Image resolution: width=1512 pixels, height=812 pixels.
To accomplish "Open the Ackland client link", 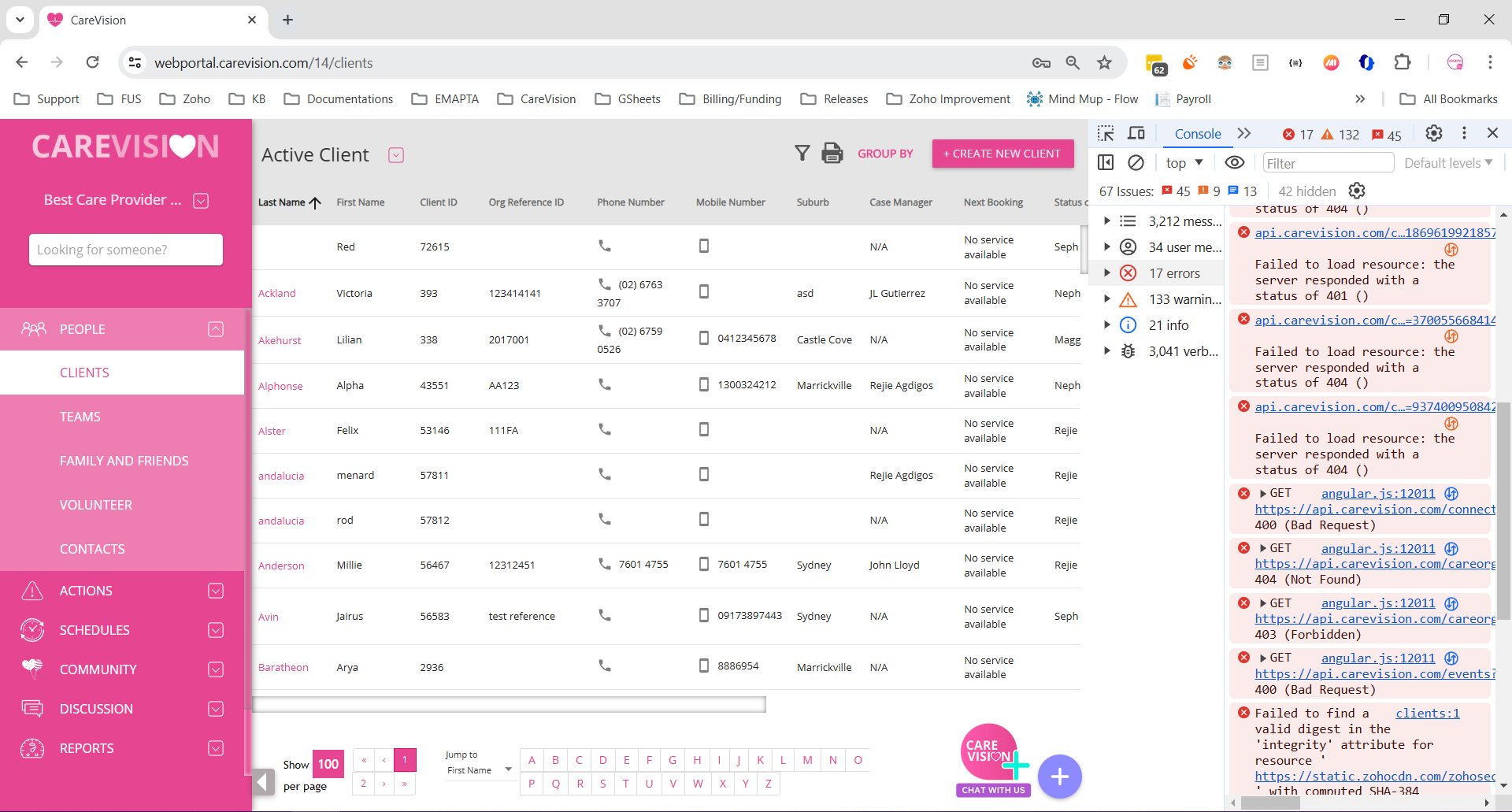I will (277, 293).
